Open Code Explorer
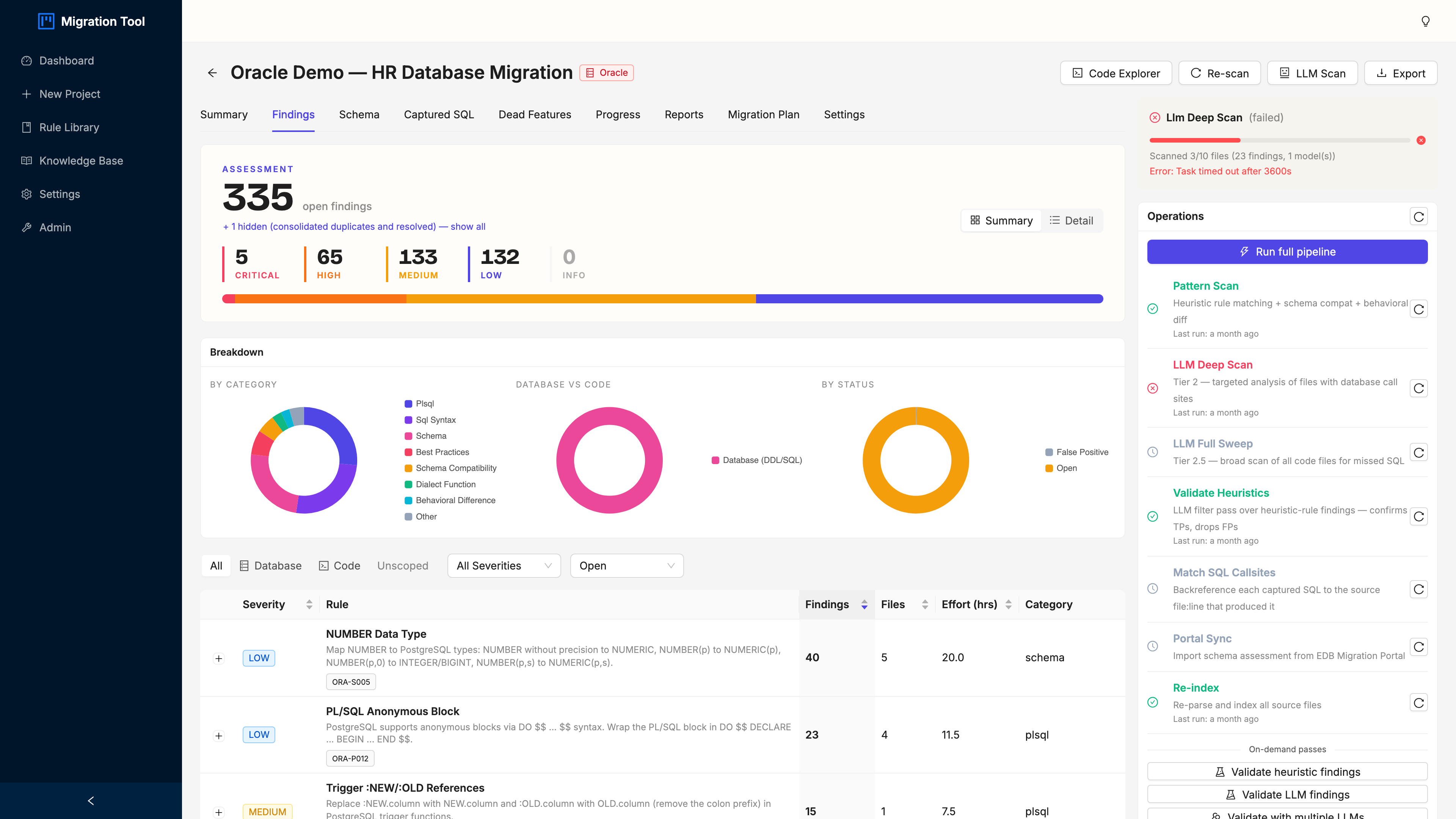 coord(1116,73)
